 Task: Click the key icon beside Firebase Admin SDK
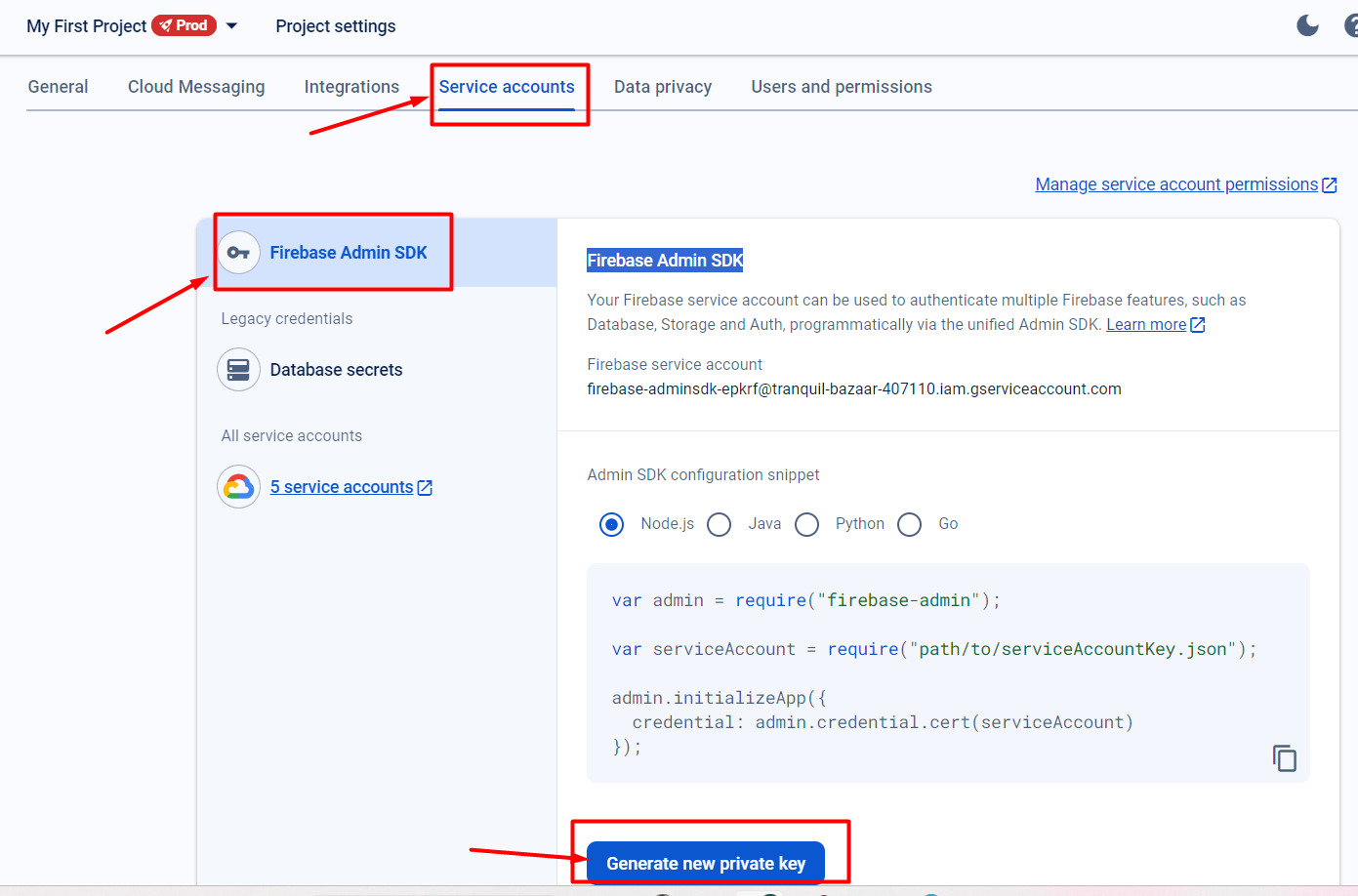point(238,253)
